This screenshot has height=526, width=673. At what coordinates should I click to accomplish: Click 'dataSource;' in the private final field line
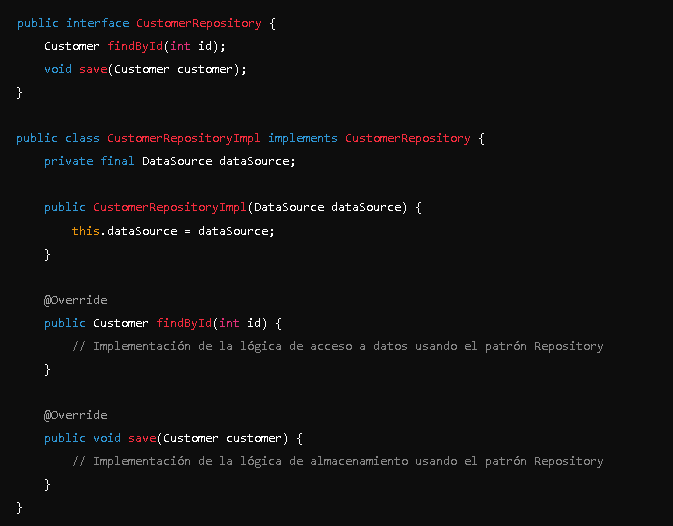point(258,161)
